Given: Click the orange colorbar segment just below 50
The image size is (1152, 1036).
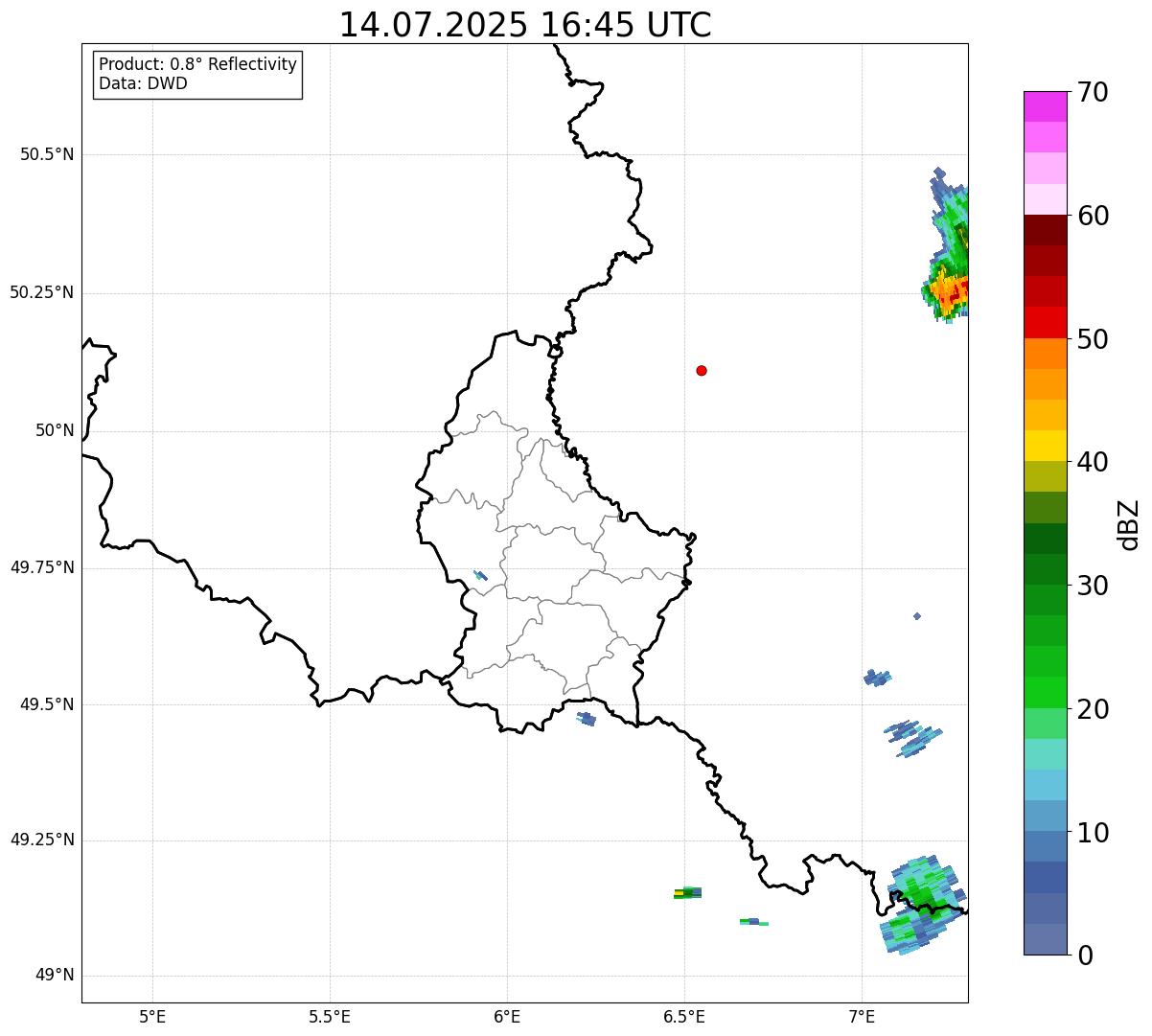Looking at the screenshot, I should 1045,354.
